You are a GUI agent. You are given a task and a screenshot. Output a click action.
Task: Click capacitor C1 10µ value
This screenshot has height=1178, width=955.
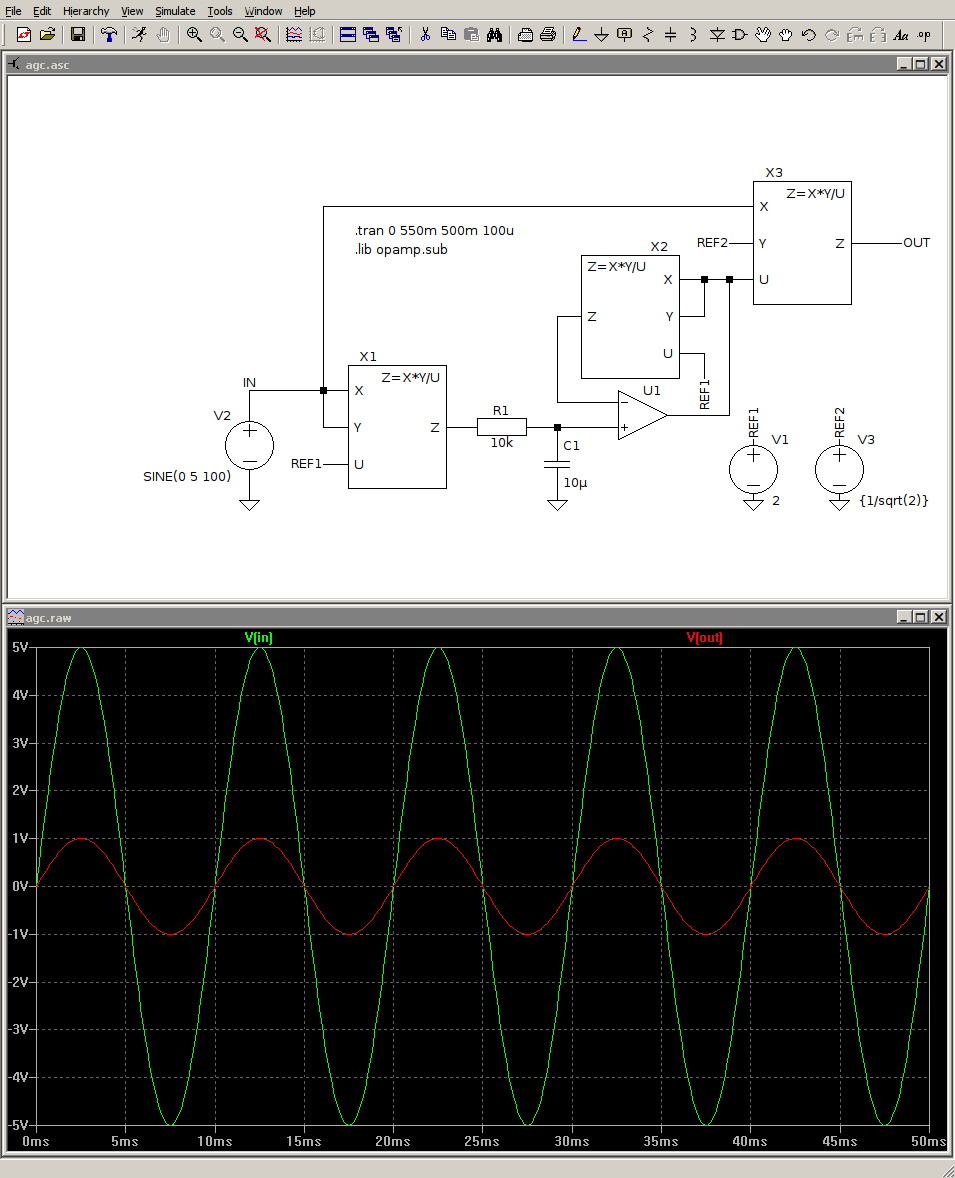[x=576, y=482]
